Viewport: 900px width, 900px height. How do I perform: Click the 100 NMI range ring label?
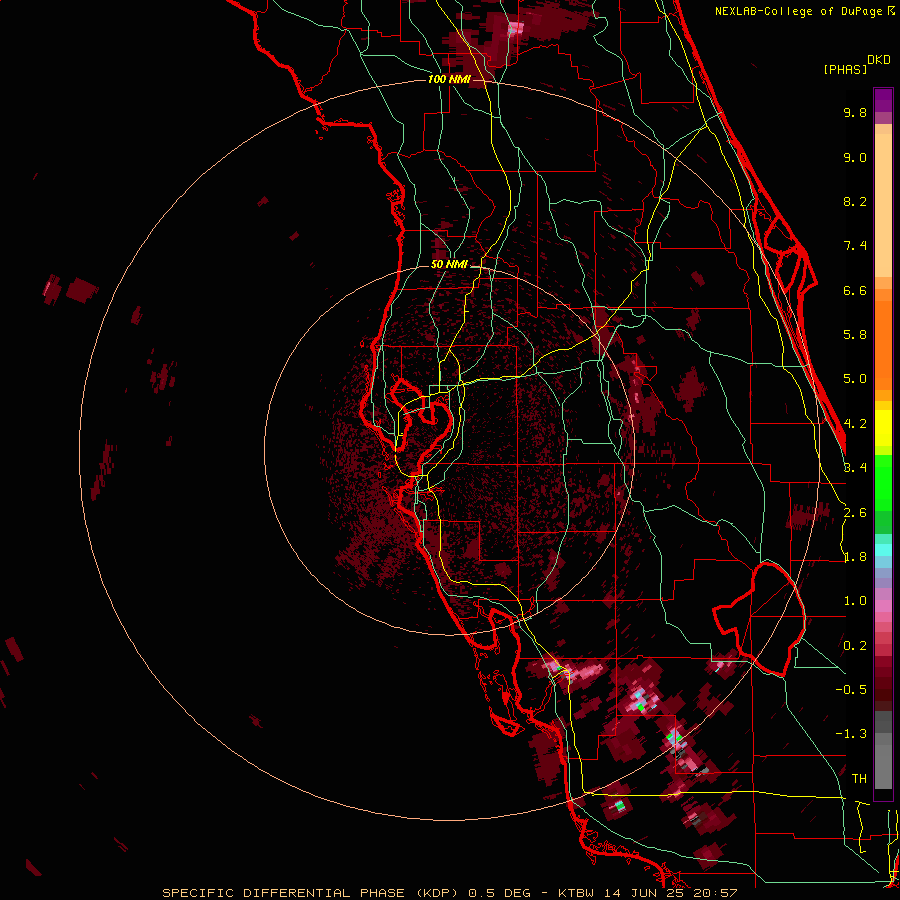pyautogui.click(x=449, y=79)
